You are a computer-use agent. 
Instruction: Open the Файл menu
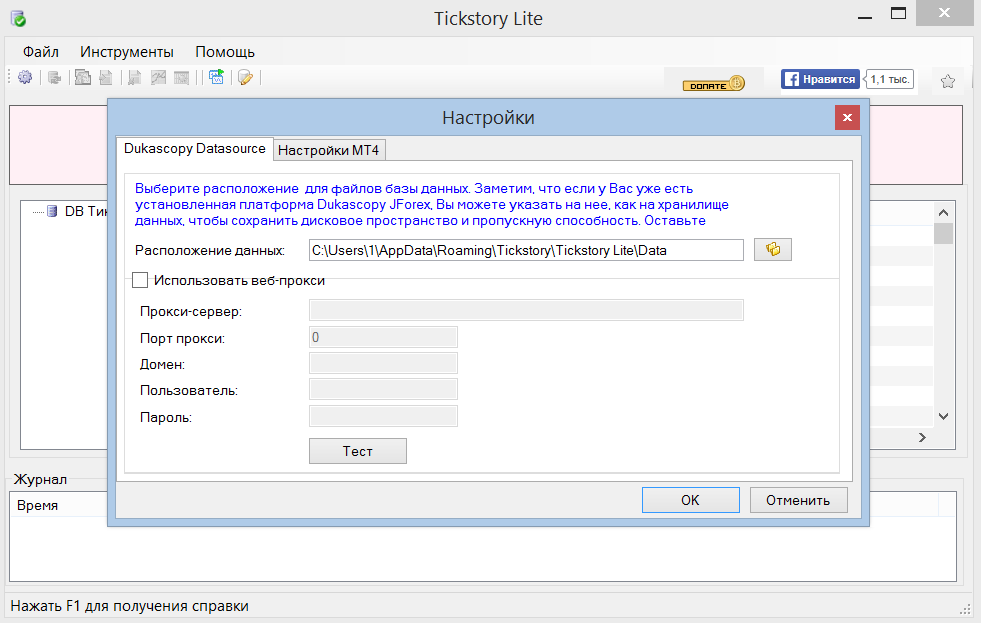coord(41,52)
